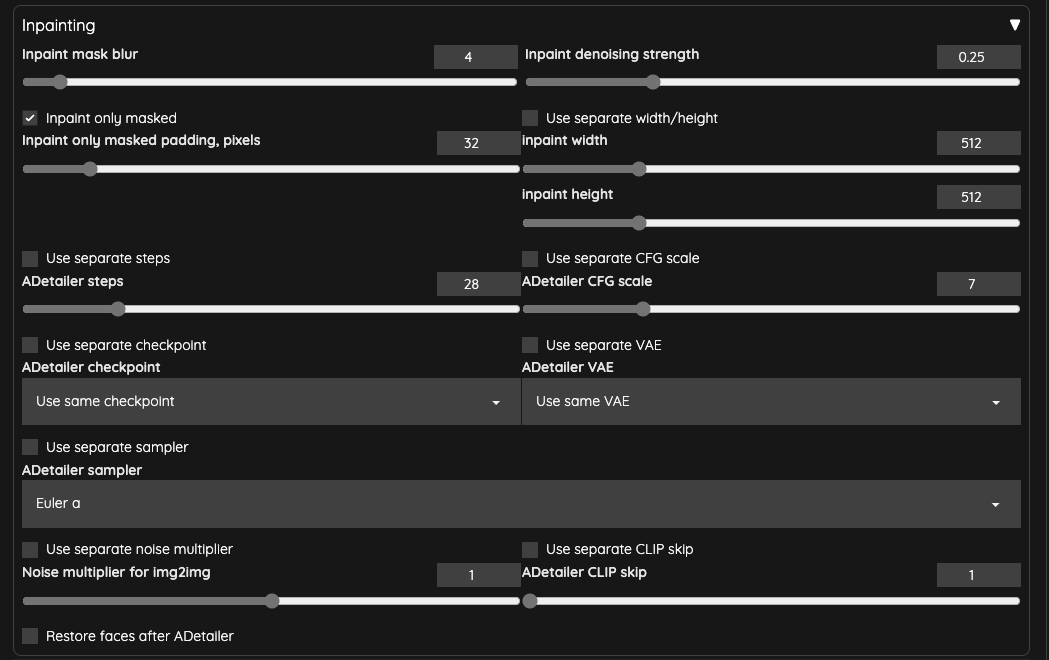Enable Use separate checkpoint
Image resolution: width=1049 pixels, height=660 pixels.
coord(30,344)
